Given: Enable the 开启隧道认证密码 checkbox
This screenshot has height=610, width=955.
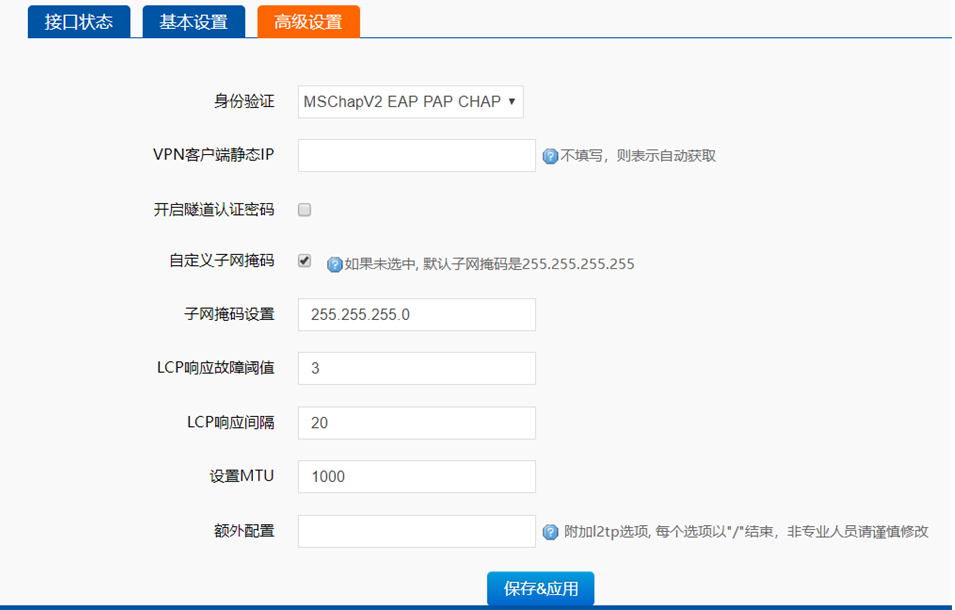Looking at the screenshot, I should (305, 210).
